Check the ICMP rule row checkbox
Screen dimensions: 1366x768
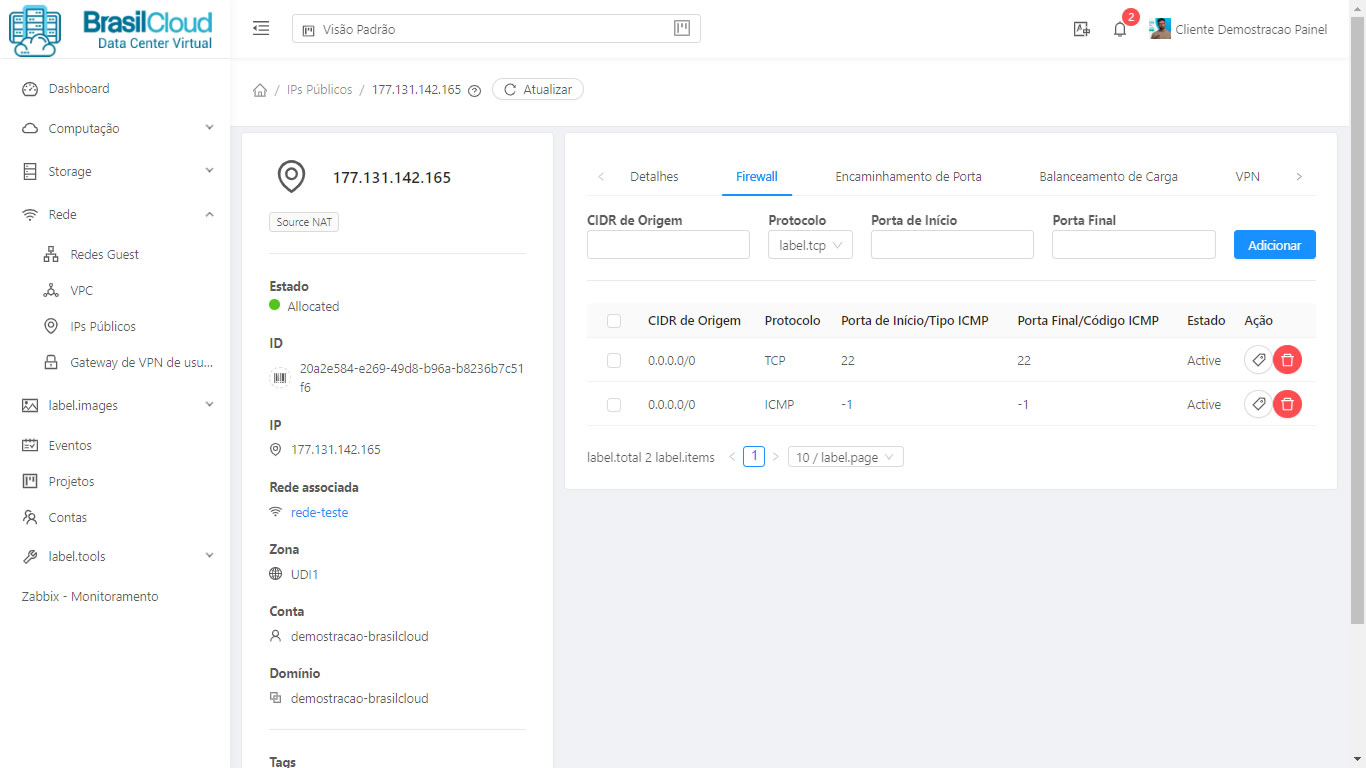614,405
